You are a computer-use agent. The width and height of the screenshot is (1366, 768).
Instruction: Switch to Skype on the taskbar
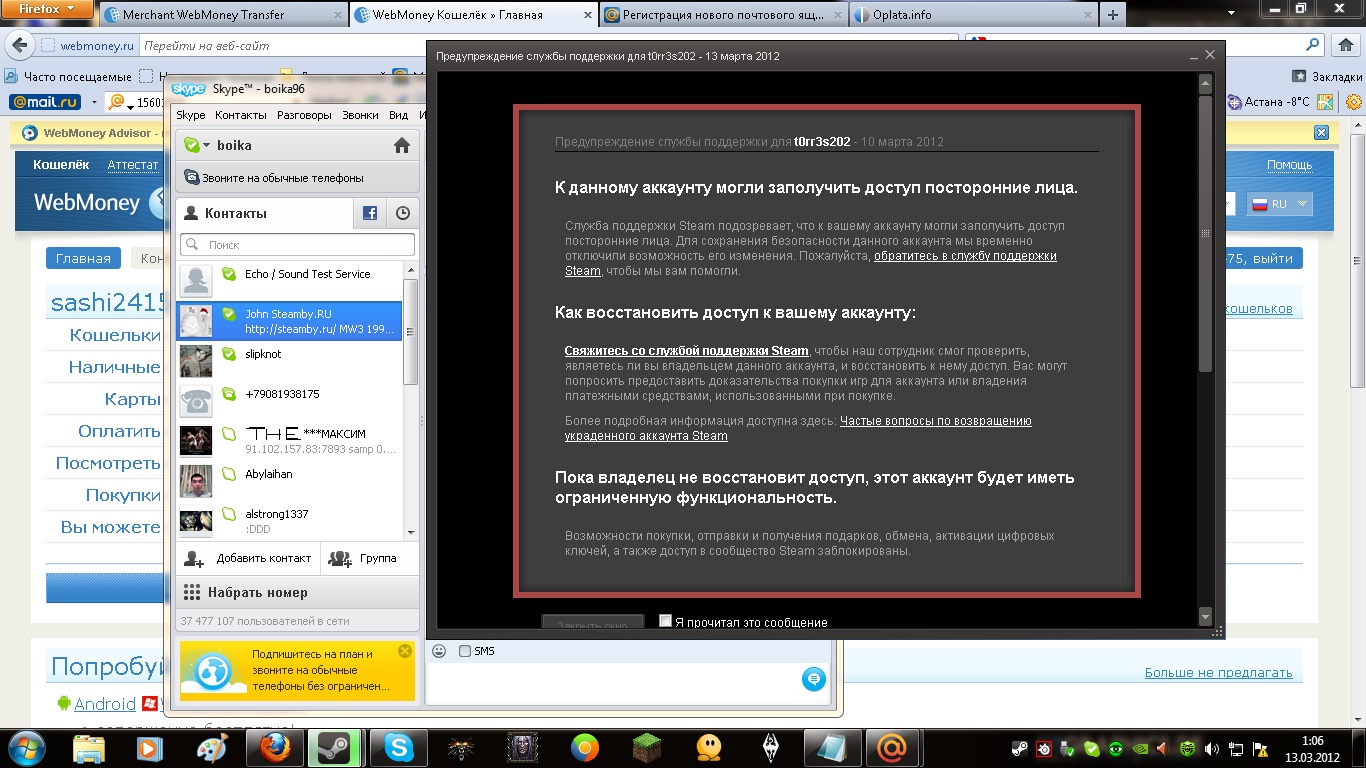tap(399, 748)
